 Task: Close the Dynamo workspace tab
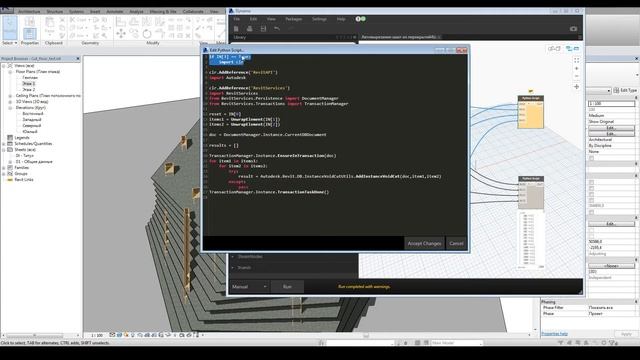click(x=439, y=37)
